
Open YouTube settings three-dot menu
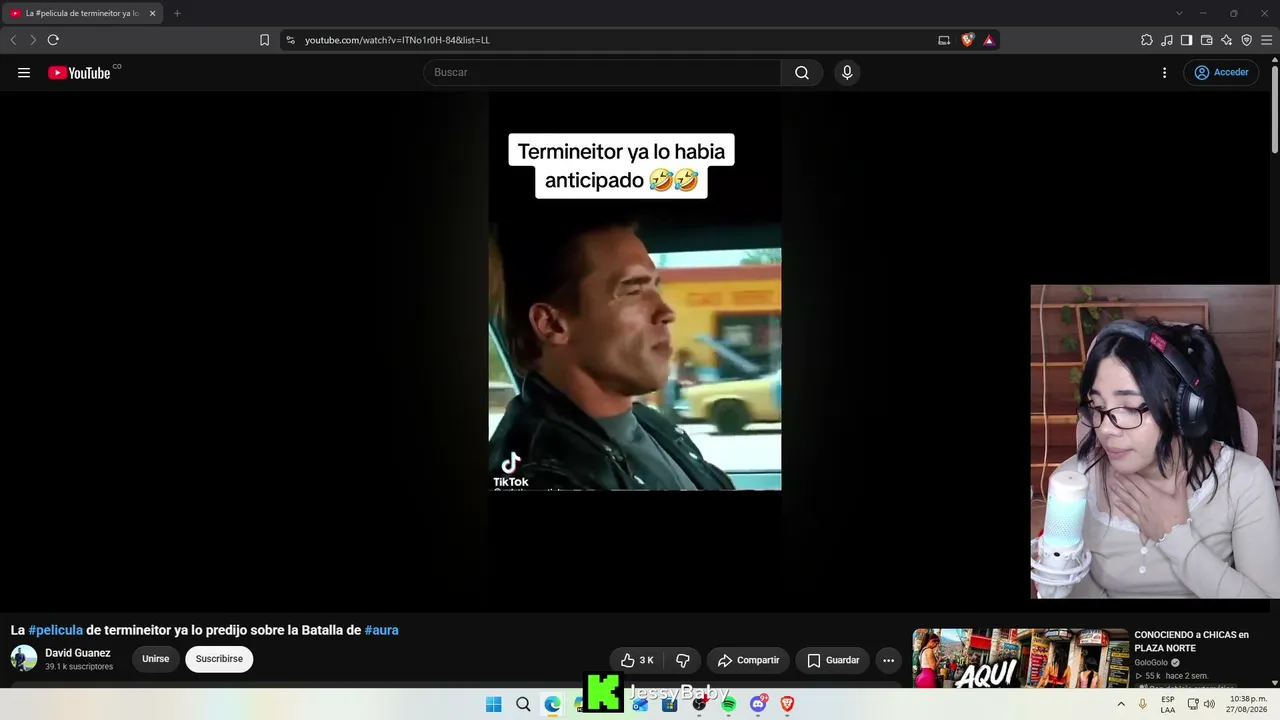(x=1164, y=72)
